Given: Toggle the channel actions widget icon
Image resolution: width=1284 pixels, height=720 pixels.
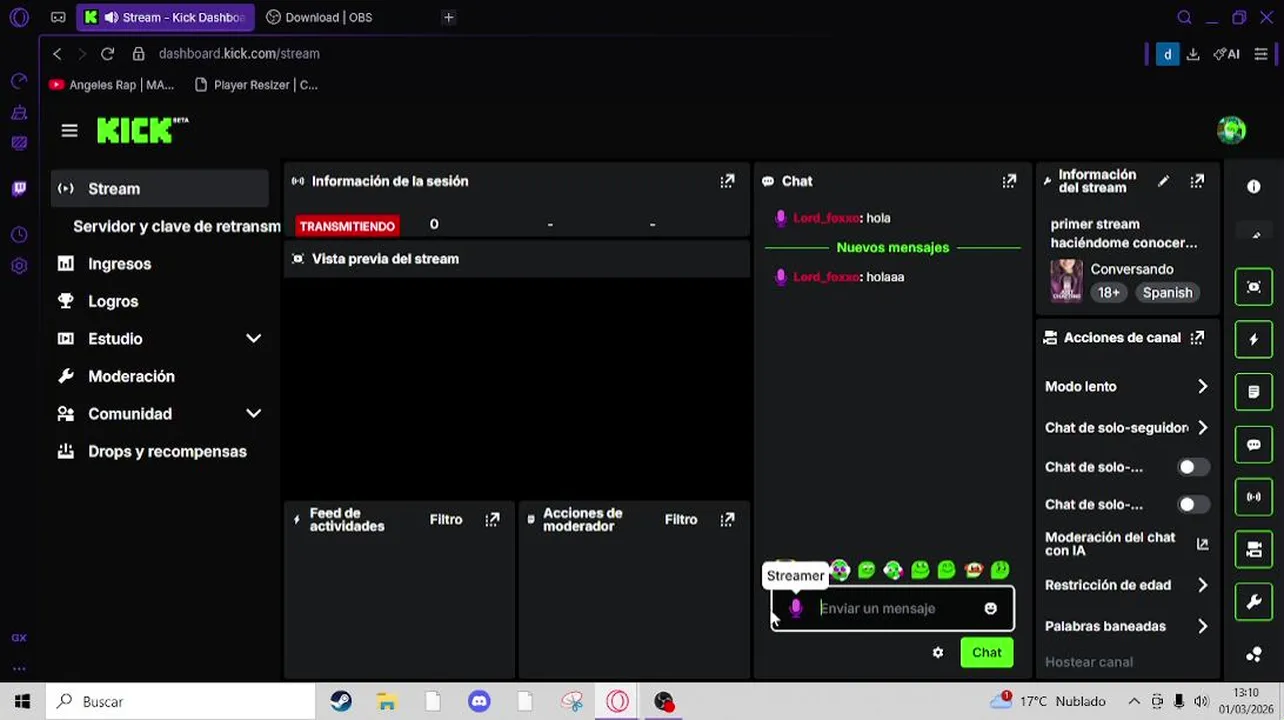Looking at the screenshot, I should point(1254,549).
